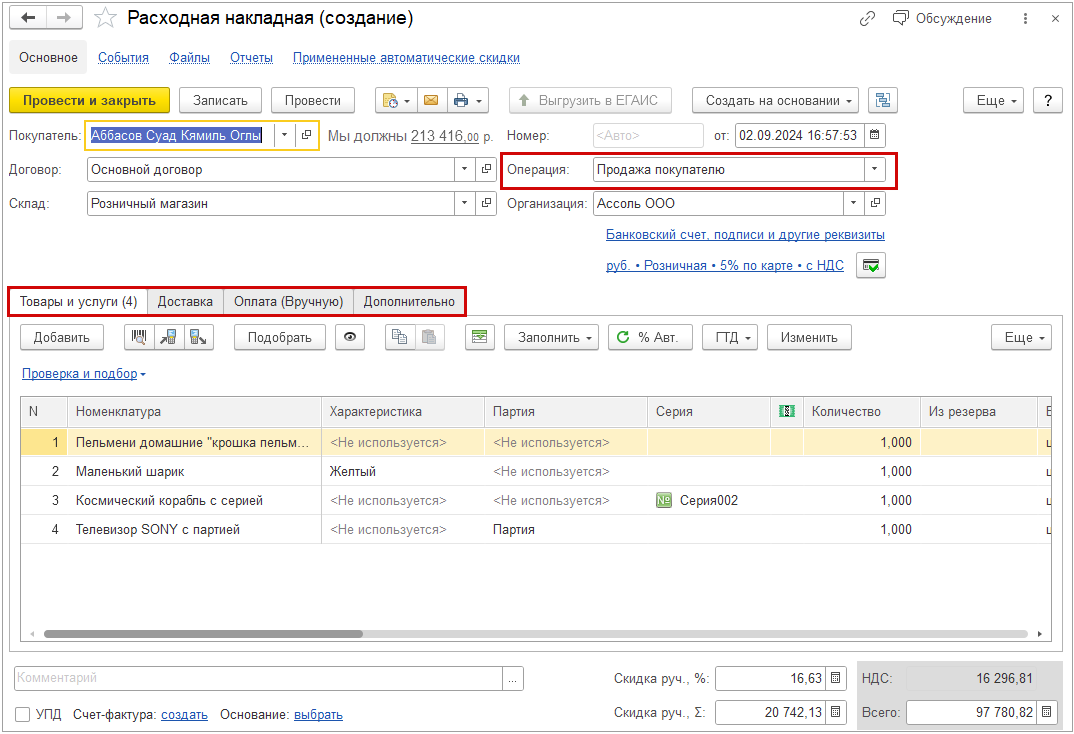
Task: Select the Товары и услуги (4) tab
Action: click(78, 302)
